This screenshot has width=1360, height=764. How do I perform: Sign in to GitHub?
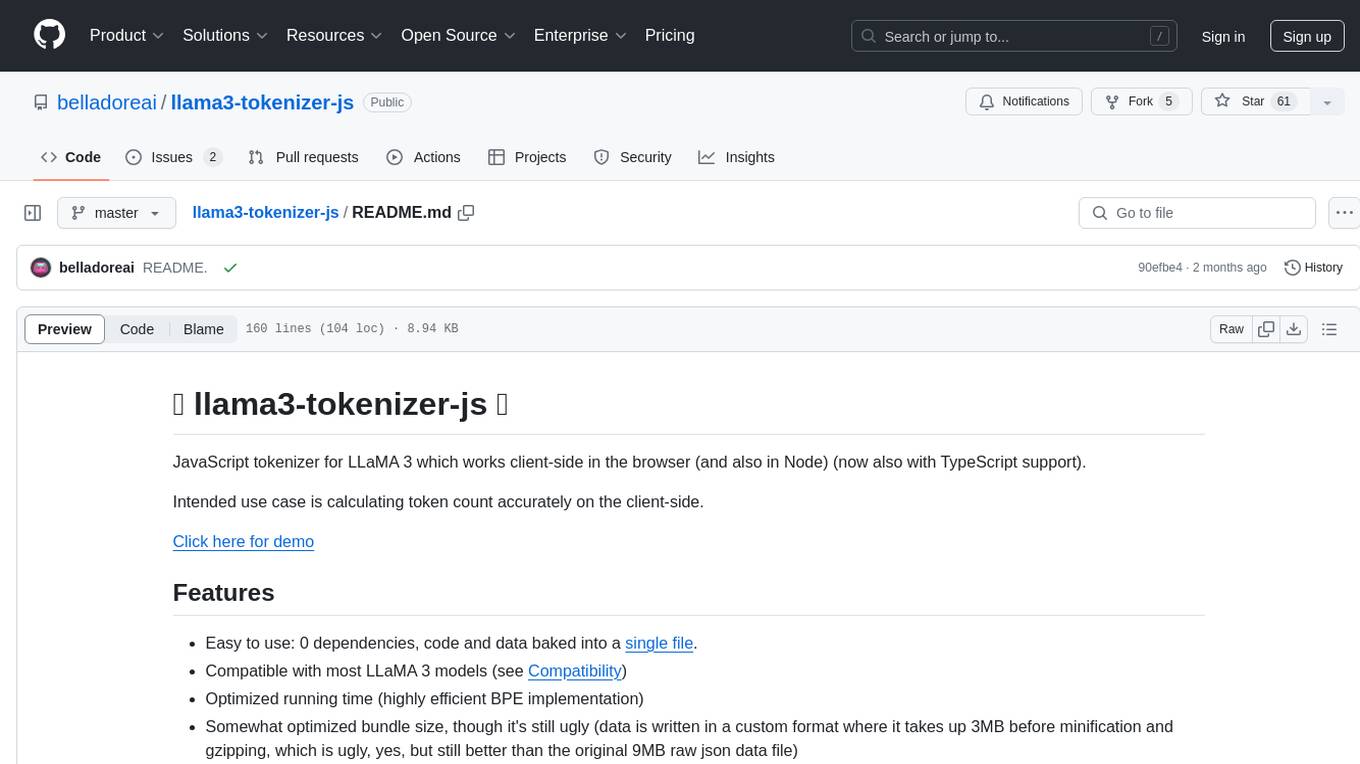[x=1223, y=37]
